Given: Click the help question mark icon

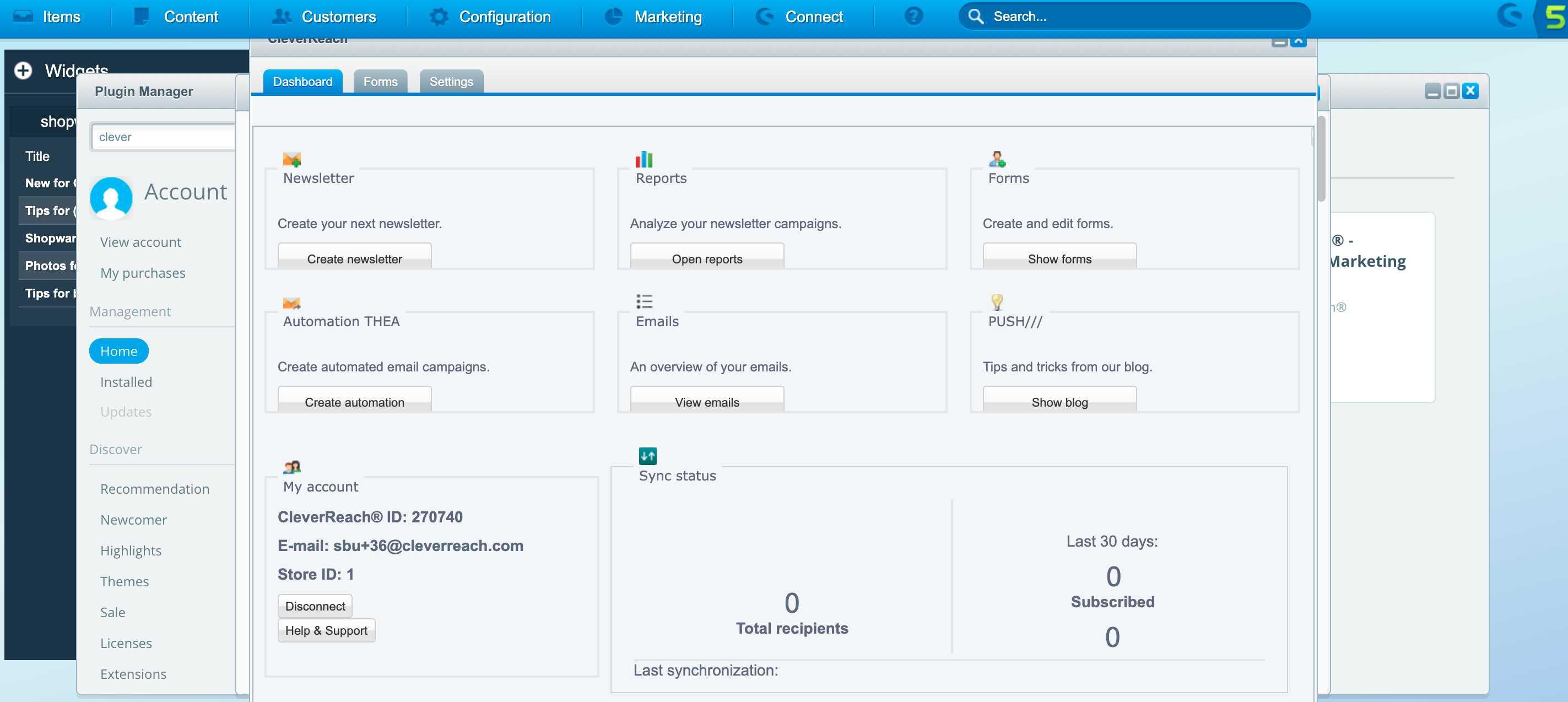Looking at the screenshot, I should tap(913, 17).
